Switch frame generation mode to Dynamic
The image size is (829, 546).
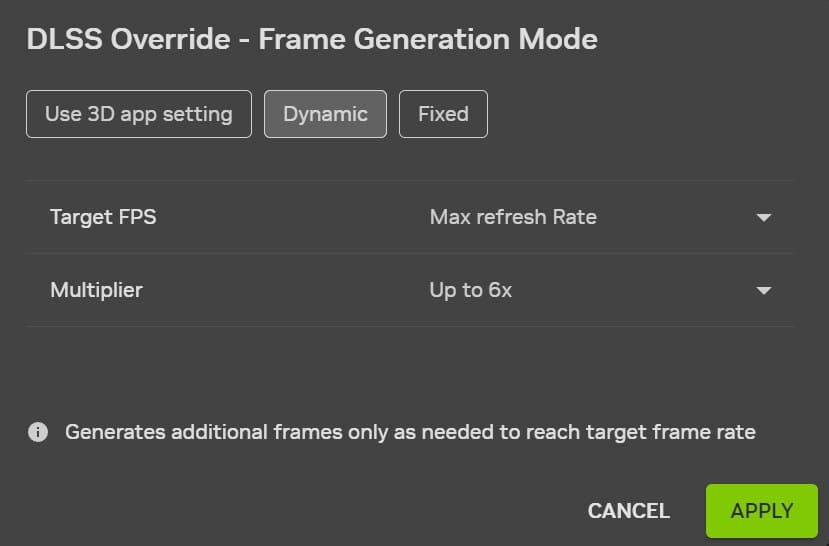tap(325, 114)
